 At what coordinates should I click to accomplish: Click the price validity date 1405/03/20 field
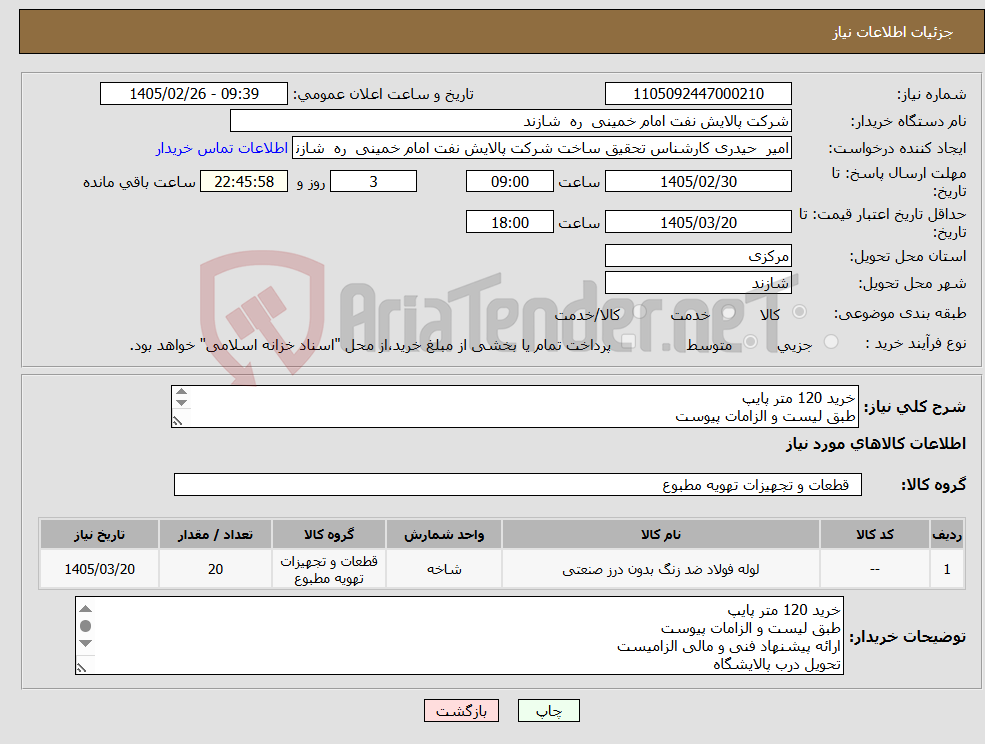[x=698, y=222]
